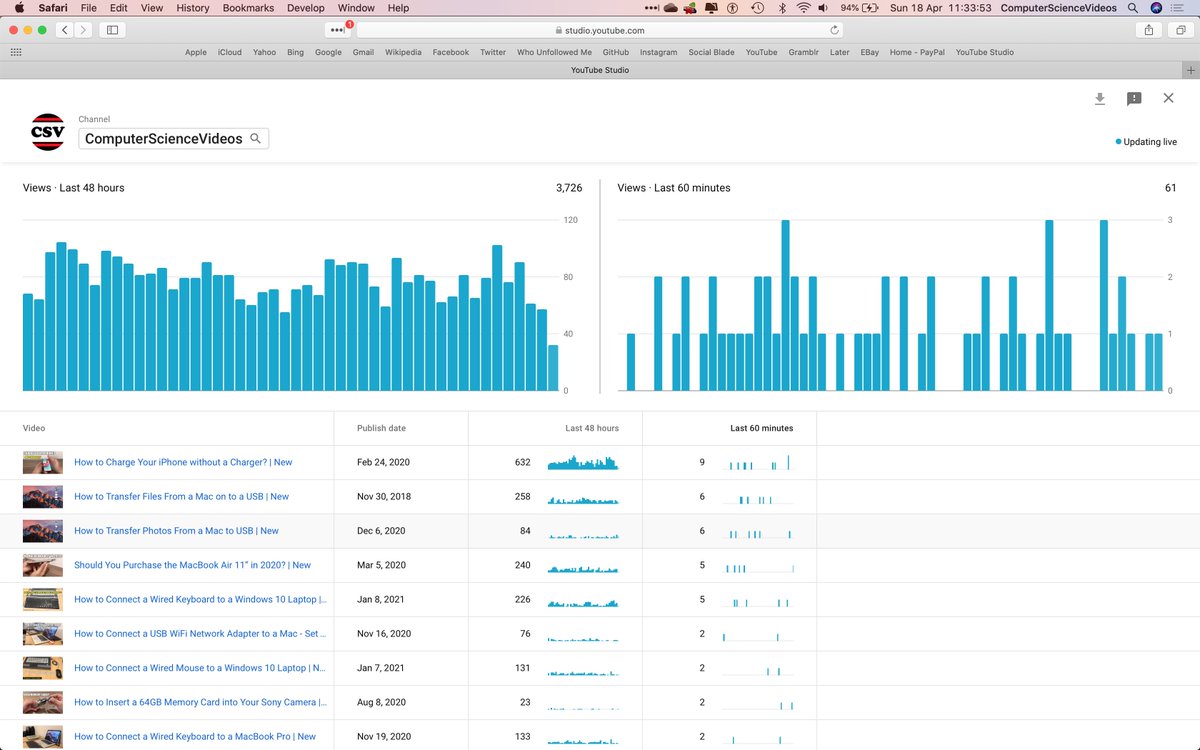1200x750 pixels.
Task: Toggle Safari's sidebar button
Action: 112,30
